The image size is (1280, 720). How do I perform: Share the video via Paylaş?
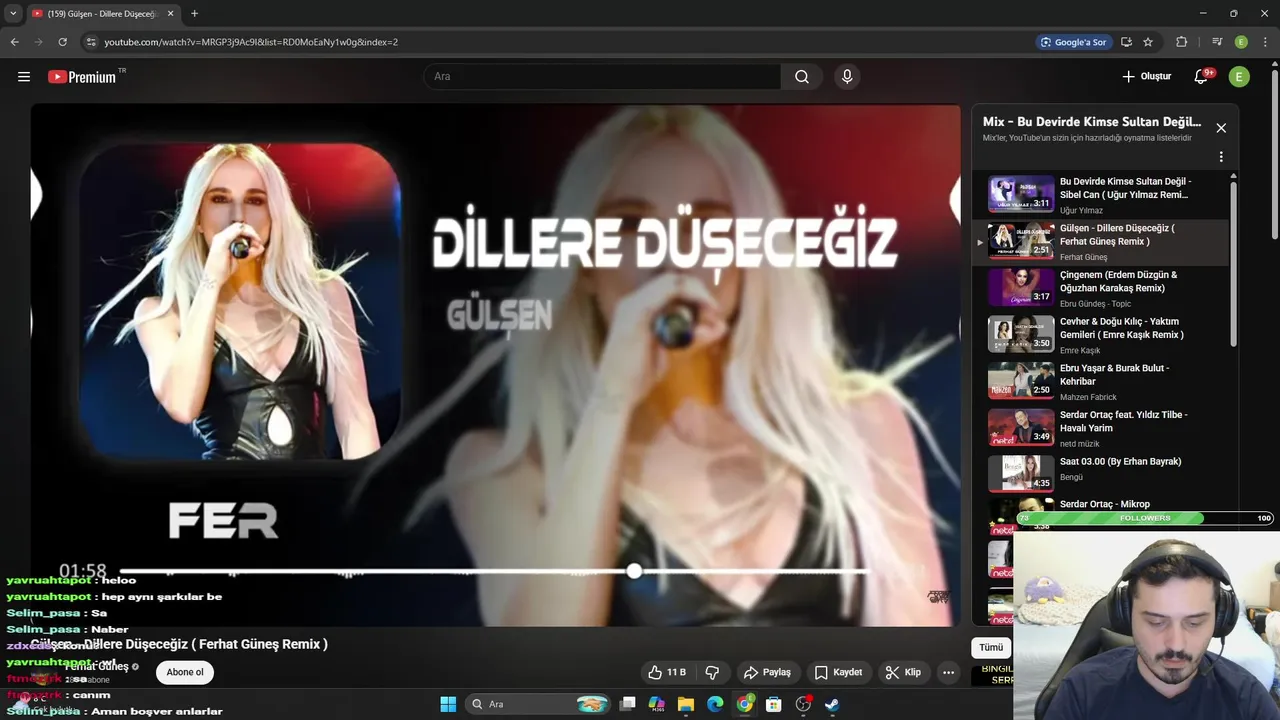tap(768, 672)
